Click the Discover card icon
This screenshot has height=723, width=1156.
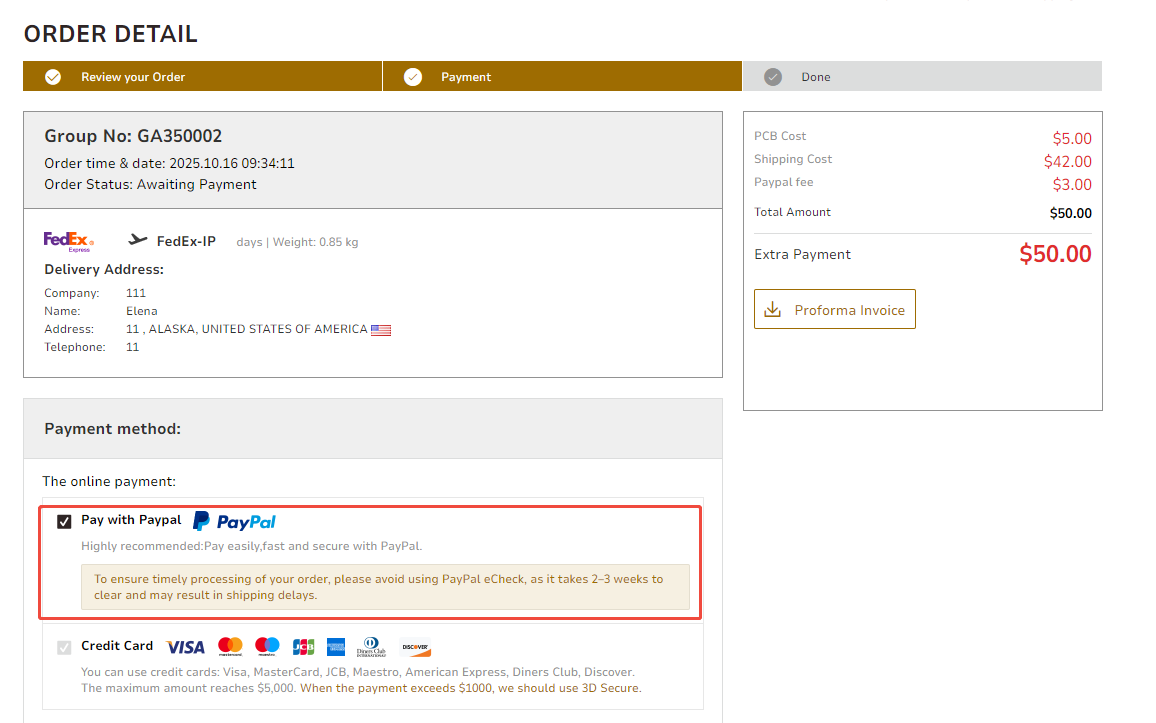pos(415,647)
